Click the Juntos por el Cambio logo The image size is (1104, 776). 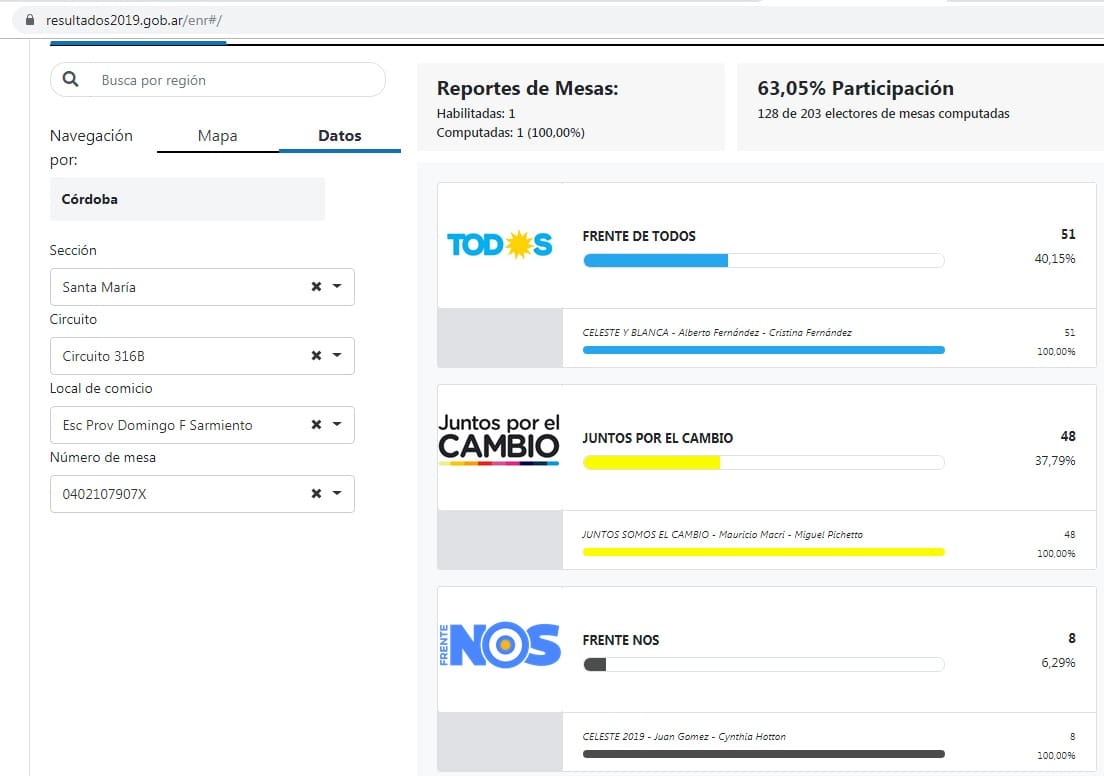coord(499,439)
